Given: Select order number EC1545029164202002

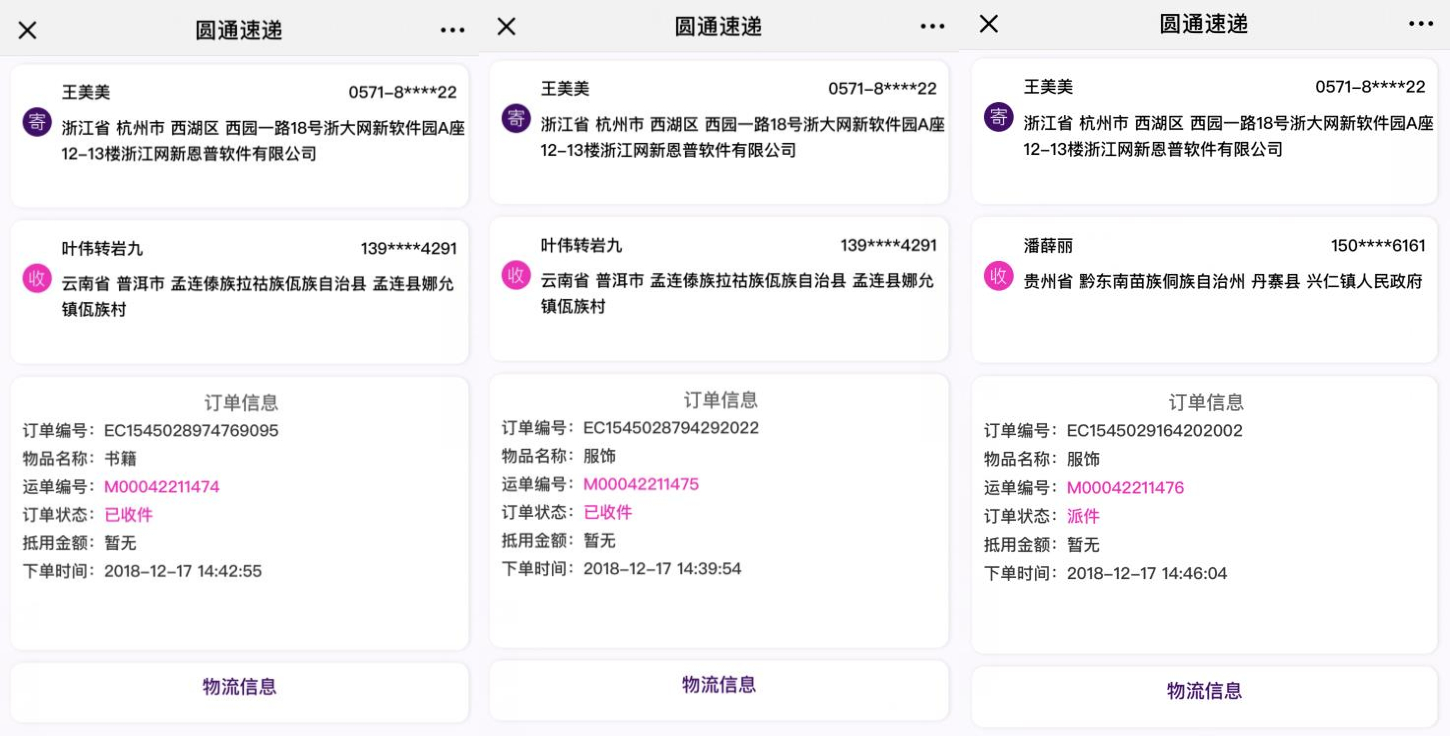Looking at the screenshot, I should tap(1155, 431).
